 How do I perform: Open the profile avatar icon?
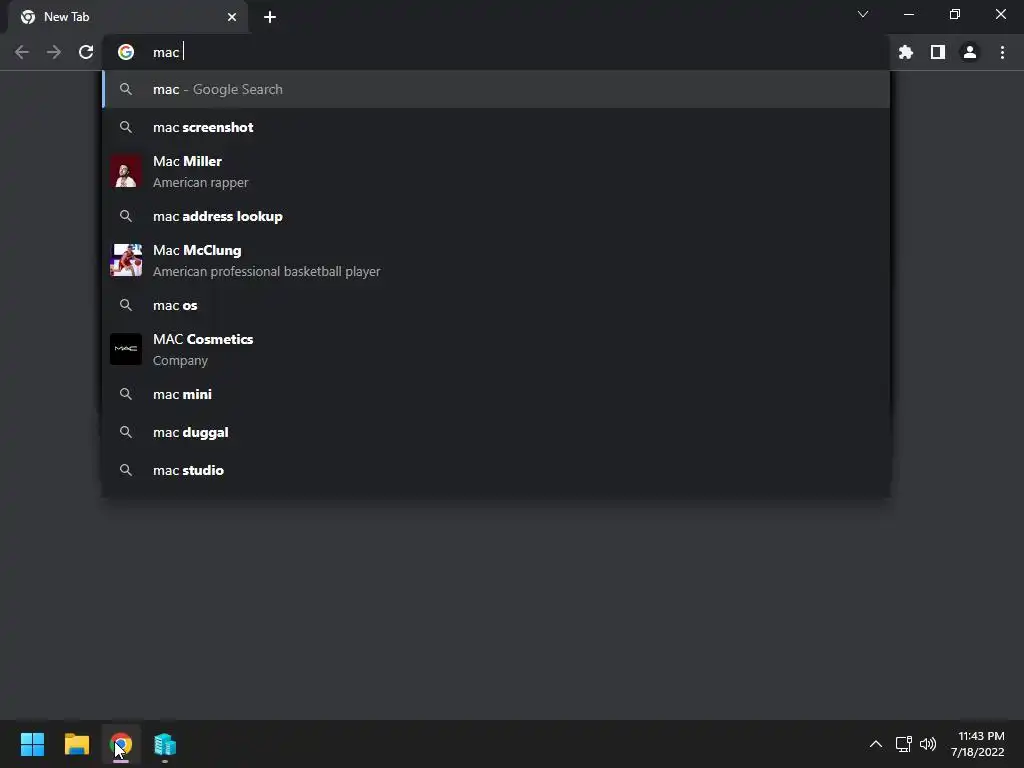(970, 52)
